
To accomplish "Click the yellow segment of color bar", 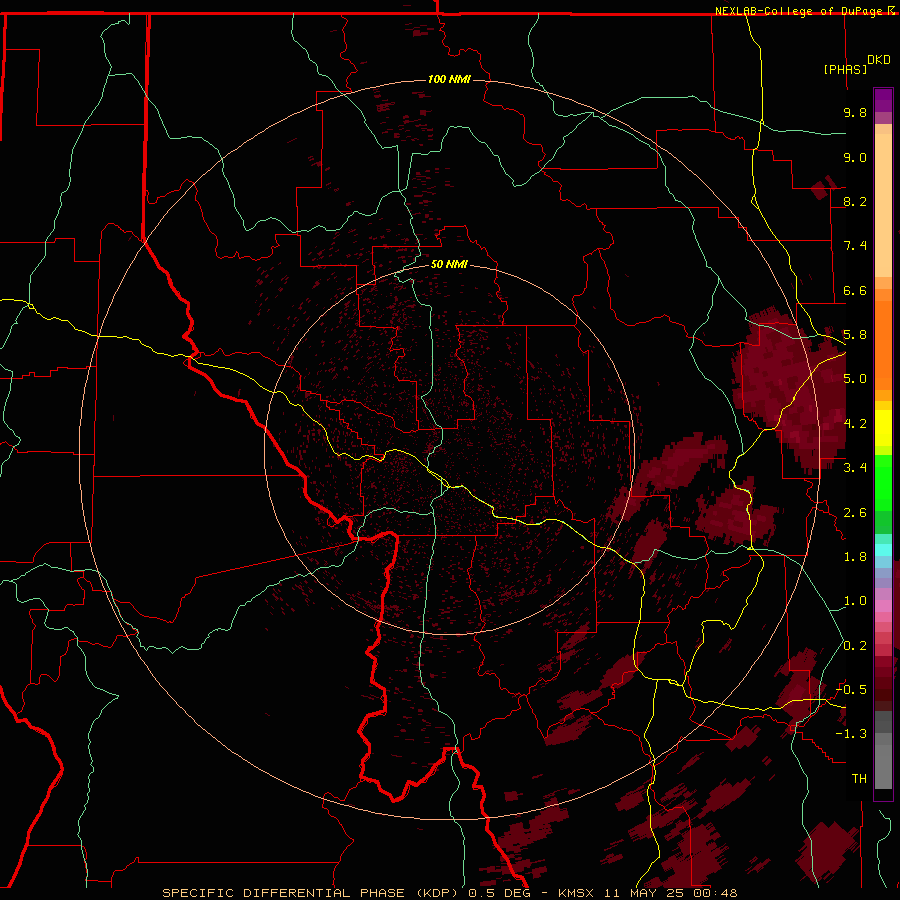I will point(883,428).
